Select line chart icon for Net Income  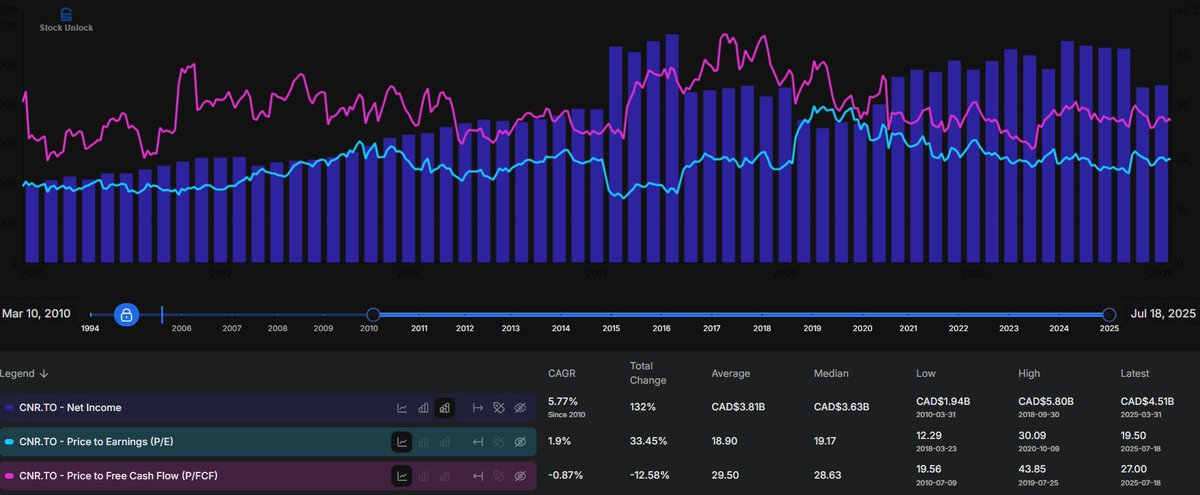402,408
